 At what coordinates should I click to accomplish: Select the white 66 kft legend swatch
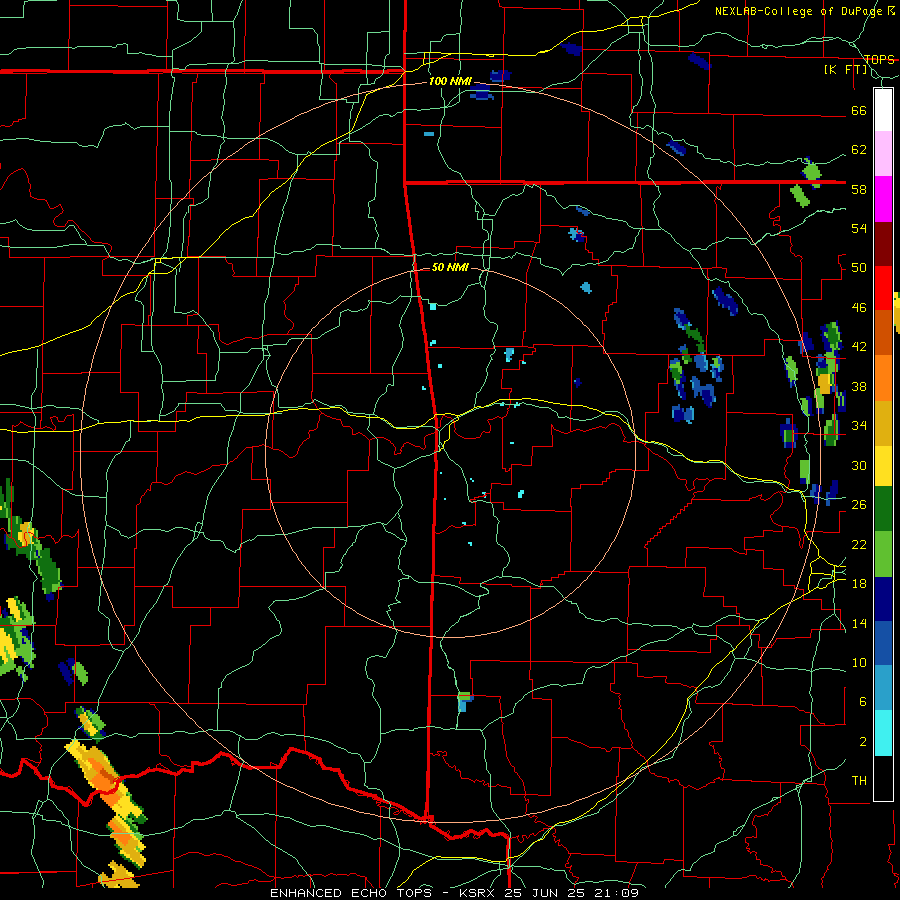[x=883, y=110]
